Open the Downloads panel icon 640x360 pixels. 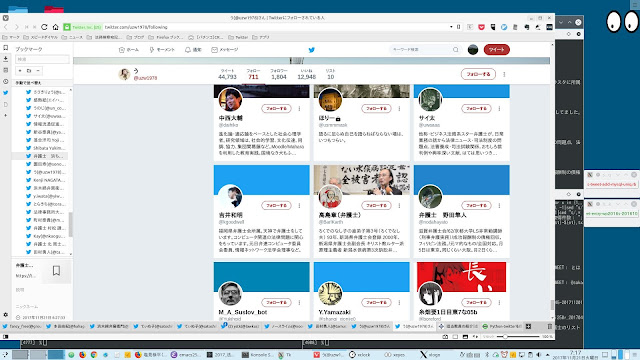5,59
